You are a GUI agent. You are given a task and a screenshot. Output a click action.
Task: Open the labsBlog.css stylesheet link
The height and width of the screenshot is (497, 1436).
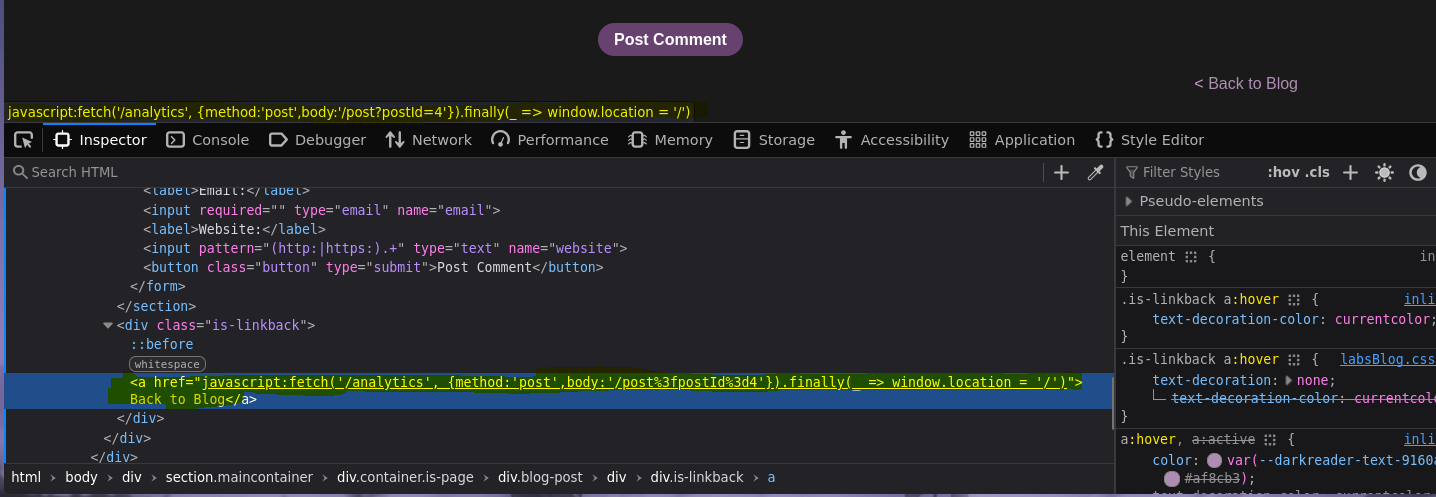[x=1388, y=359]
